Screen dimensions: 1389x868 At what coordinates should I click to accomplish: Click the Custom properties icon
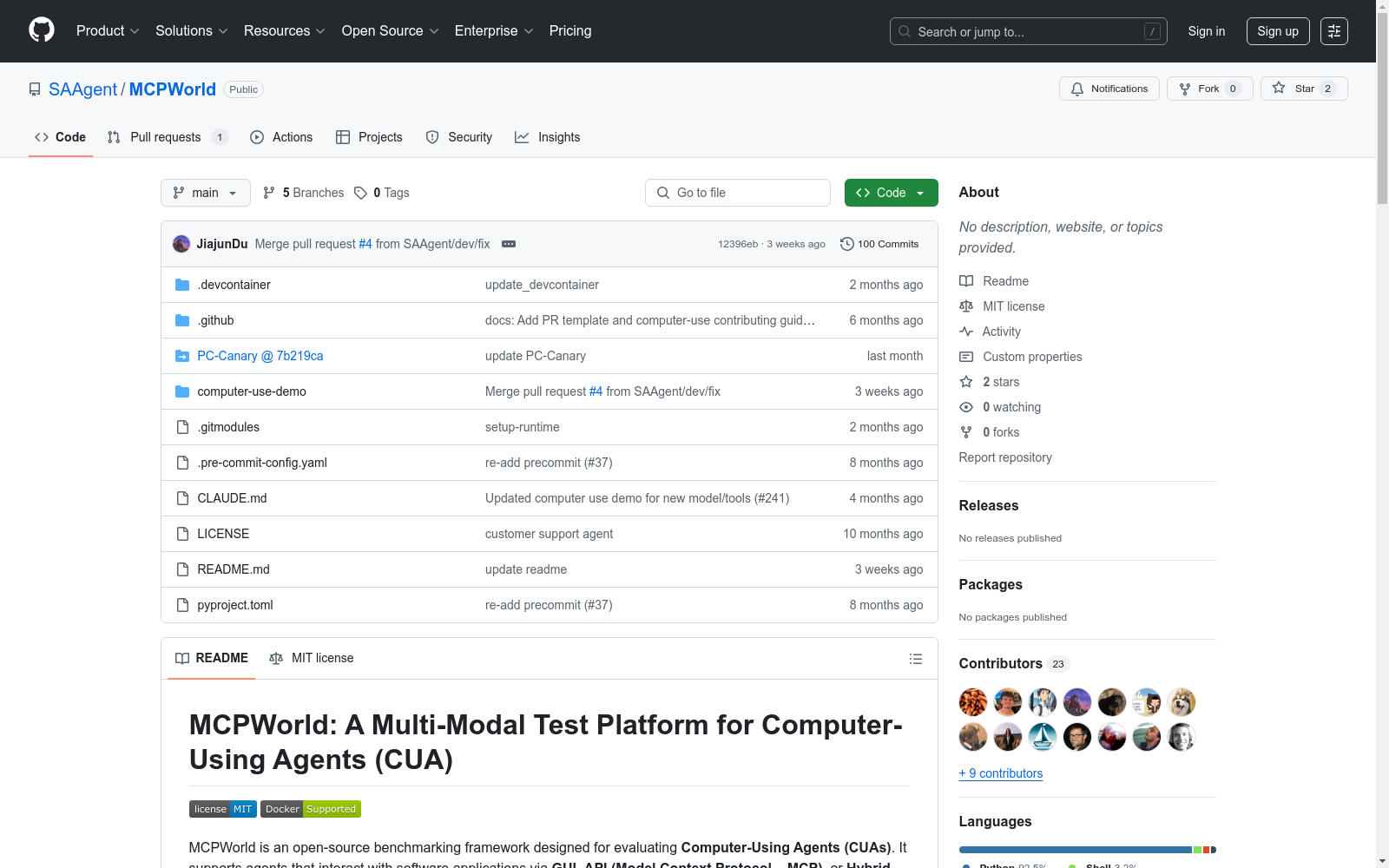coord(966,357)
